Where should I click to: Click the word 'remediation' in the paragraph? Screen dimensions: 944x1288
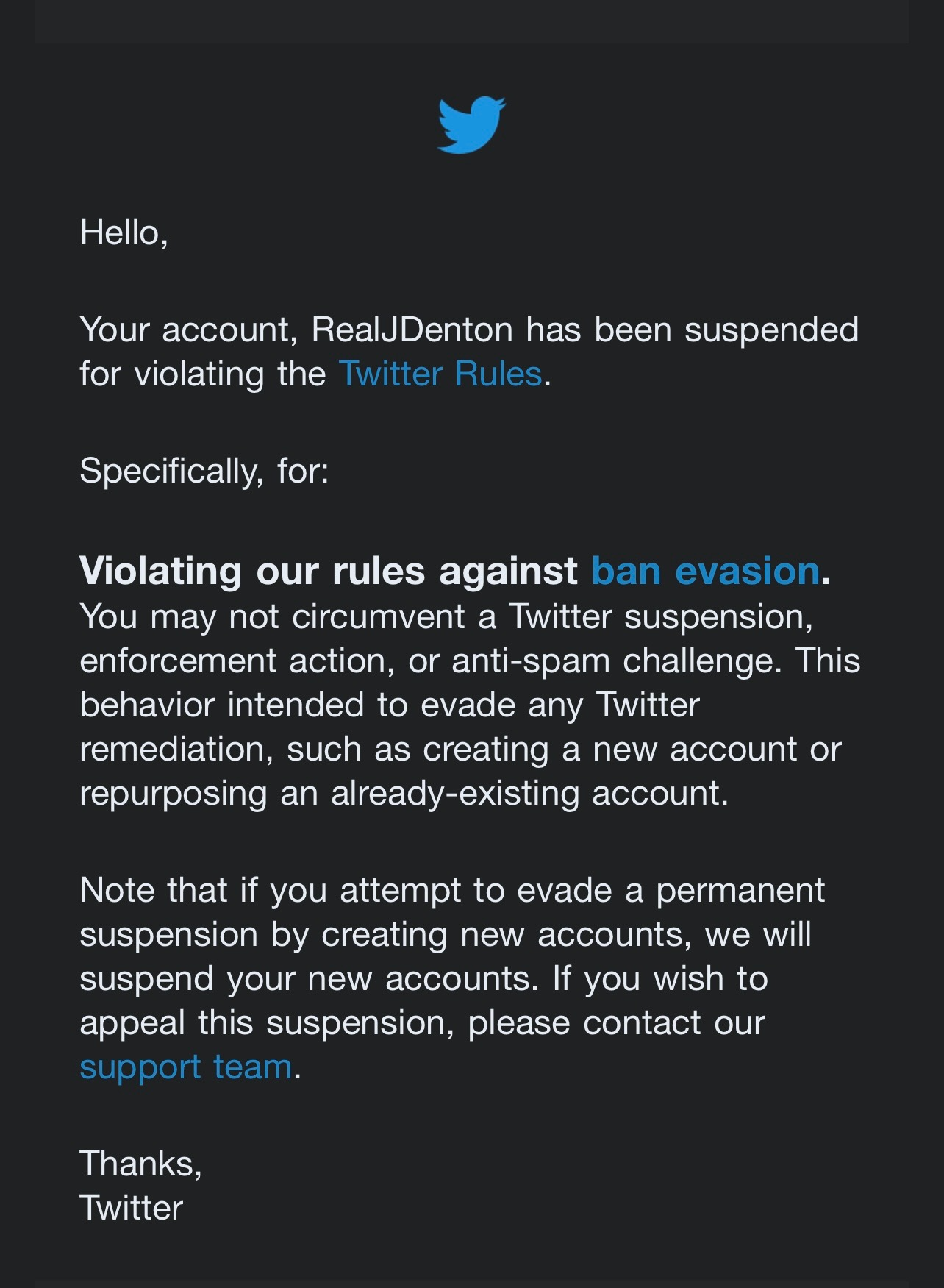tap(176, 749)
